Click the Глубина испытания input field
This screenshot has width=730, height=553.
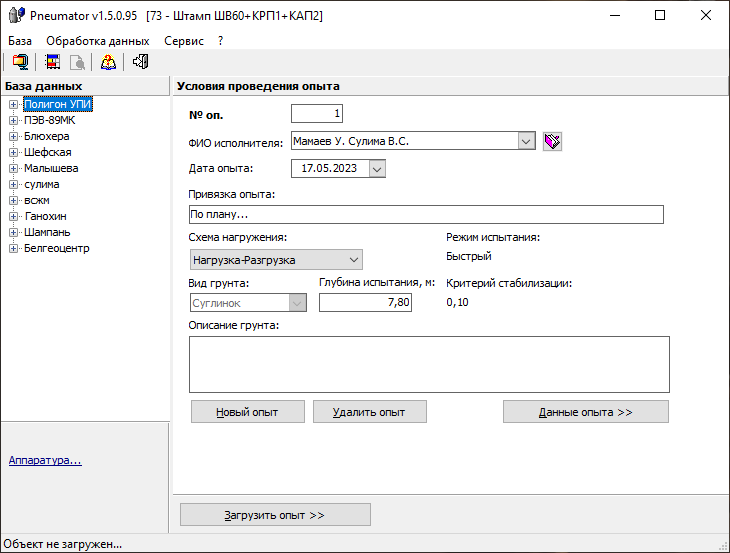365,303
